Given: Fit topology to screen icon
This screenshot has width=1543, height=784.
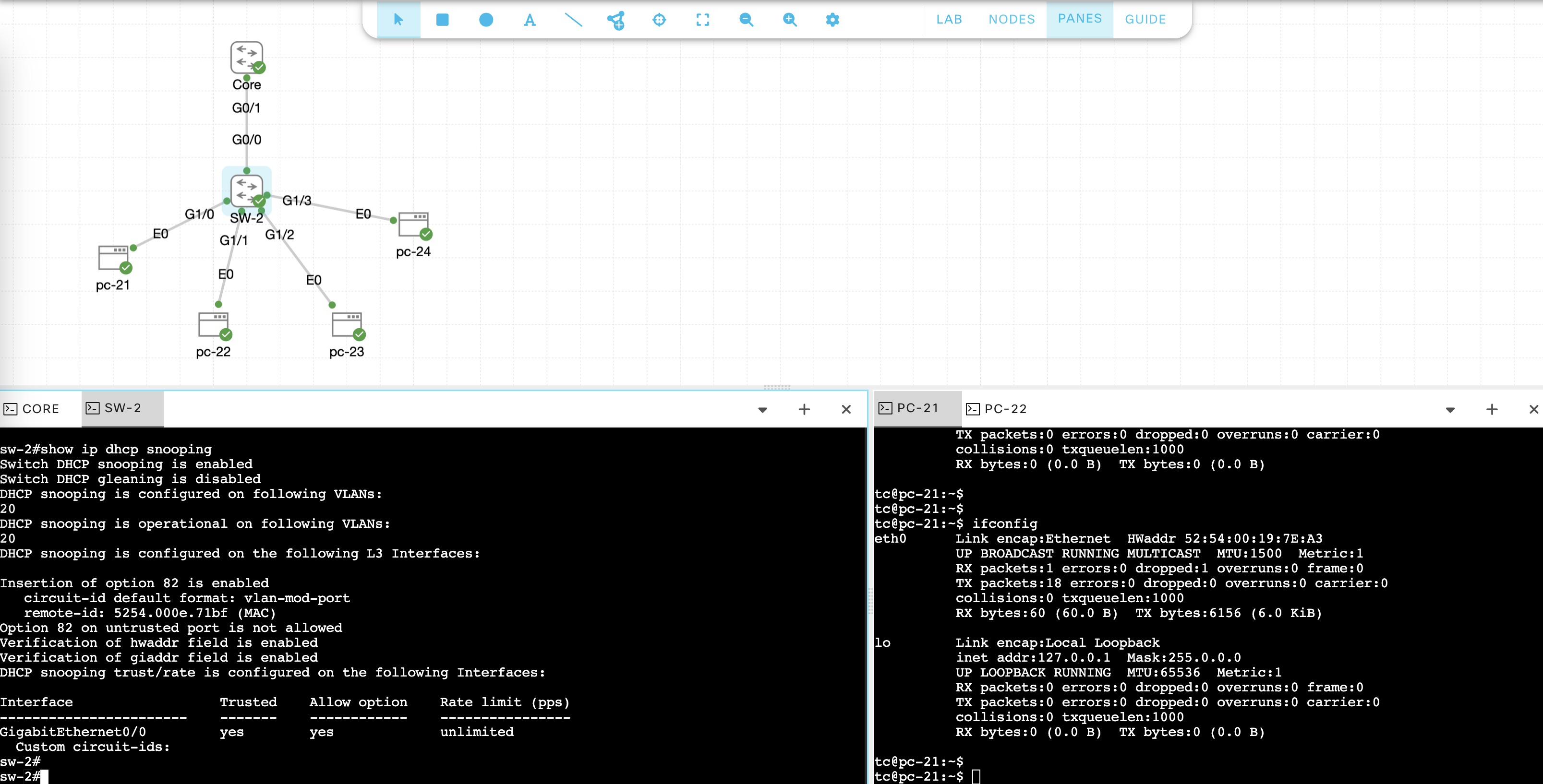Looking at the screenshot, I should pyautogui.click(x=703, y=20).
